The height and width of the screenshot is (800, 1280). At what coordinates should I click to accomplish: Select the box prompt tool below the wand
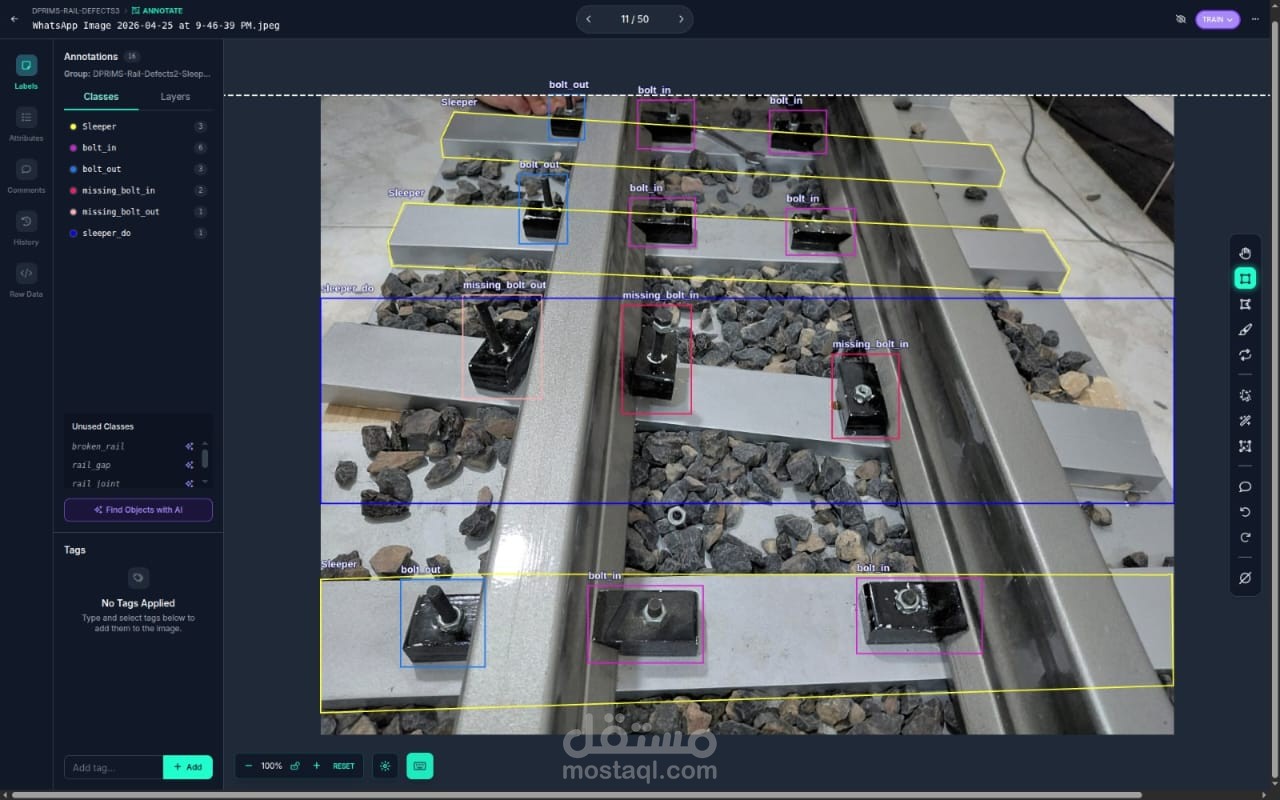pyautogui.click(x=1245, y=446)
